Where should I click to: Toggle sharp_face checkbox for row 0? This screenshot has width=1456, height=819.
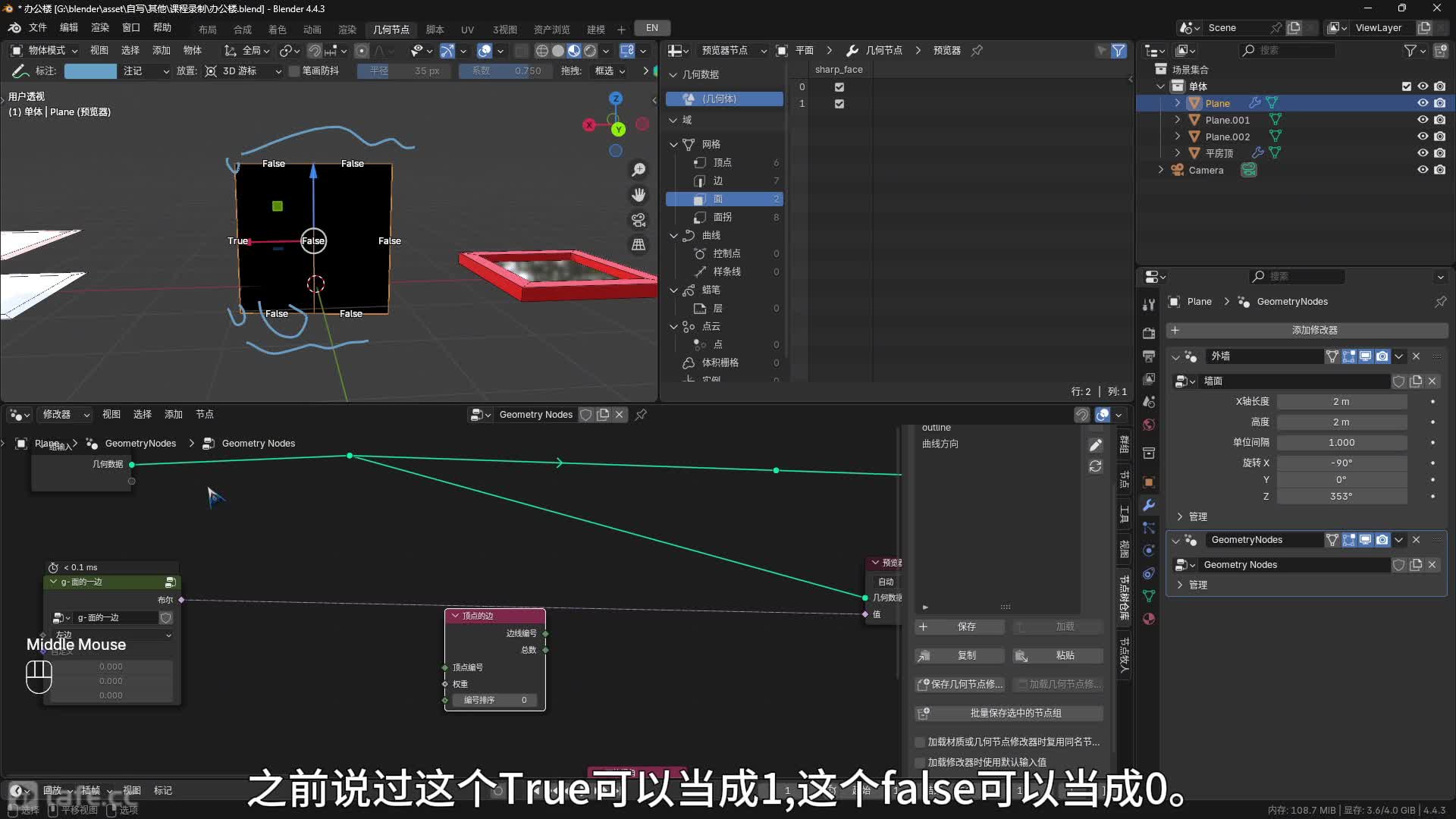pos(839,87)
